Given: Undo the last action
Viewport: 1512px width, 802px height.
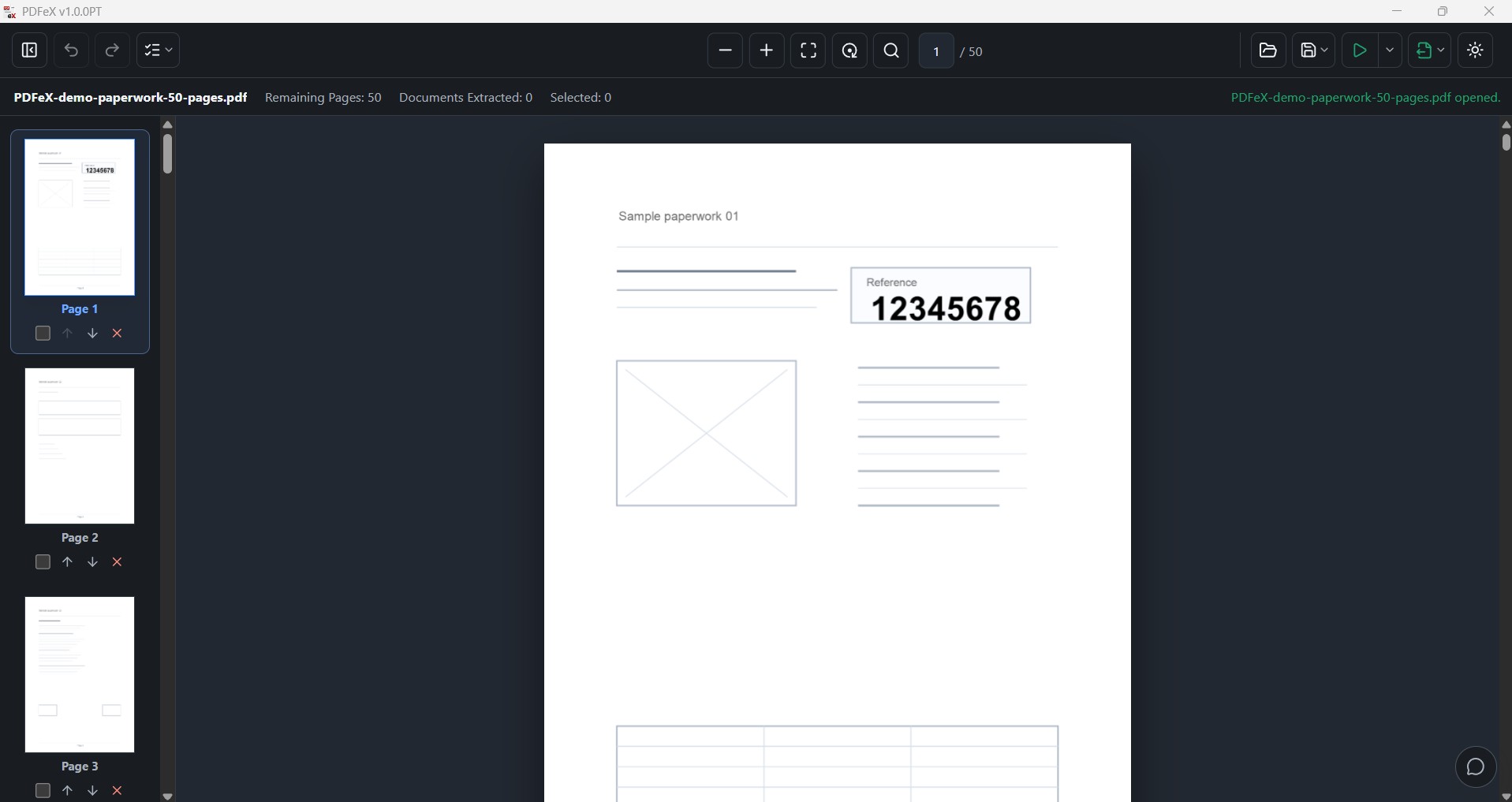Looking at the screenshot, I should pyautogui.click(x=72, y=50).
